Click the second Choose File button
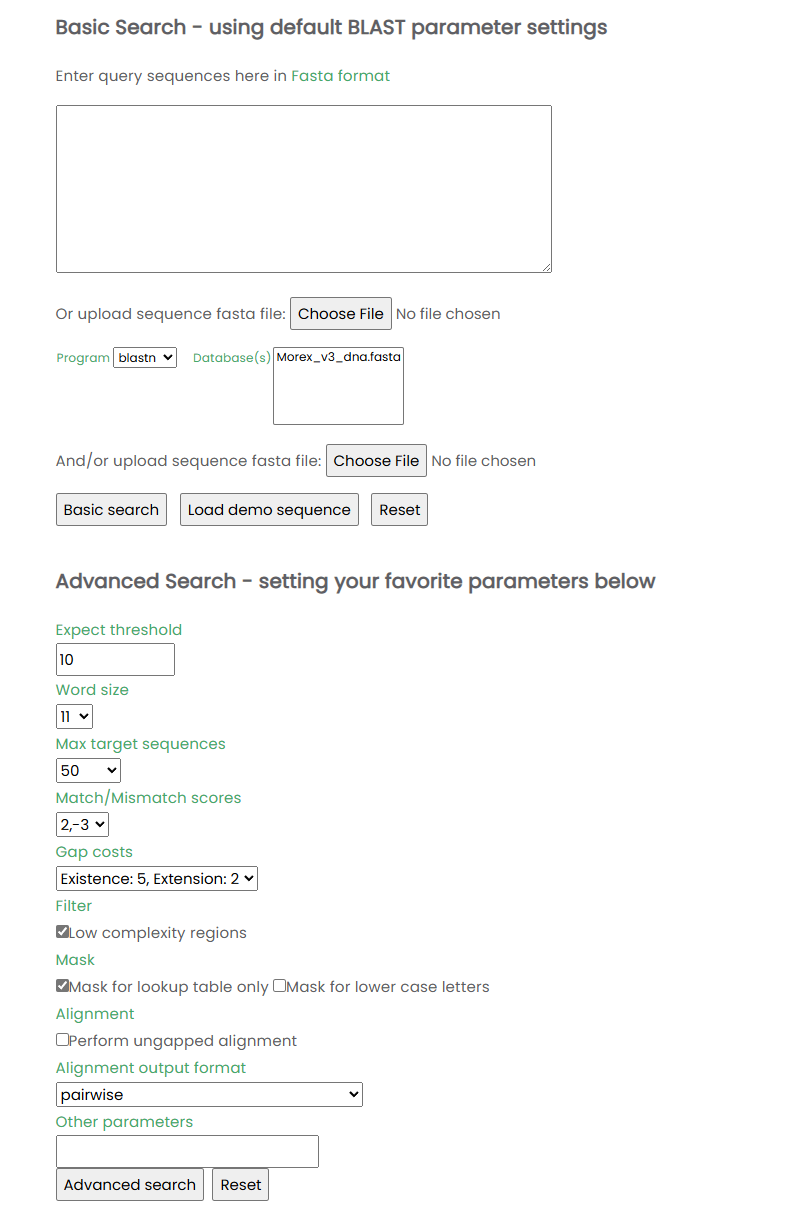The width and height of the screenshot is (792, 1226). [376, 461]
